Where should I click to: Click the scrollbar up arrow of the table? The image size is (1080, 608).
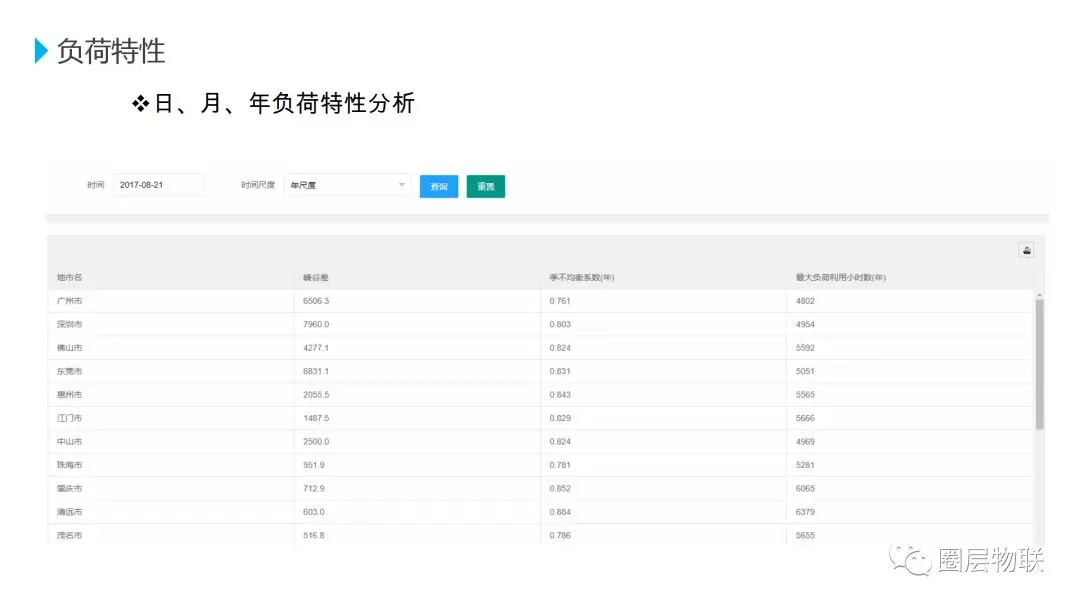[1039, 295]
